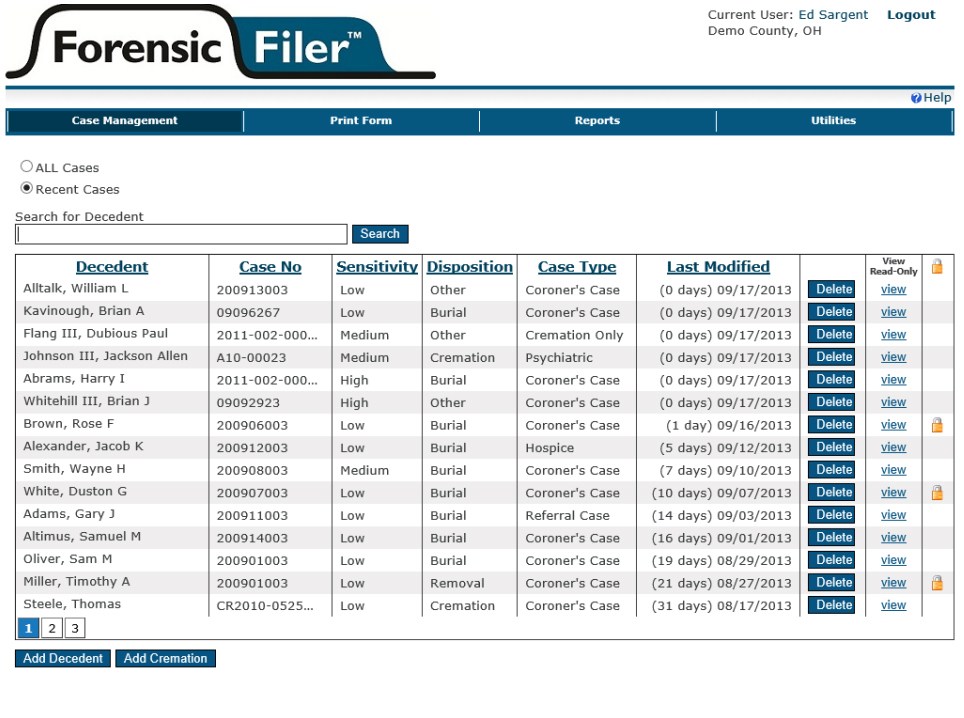Sort table by Disposition column

470,267
